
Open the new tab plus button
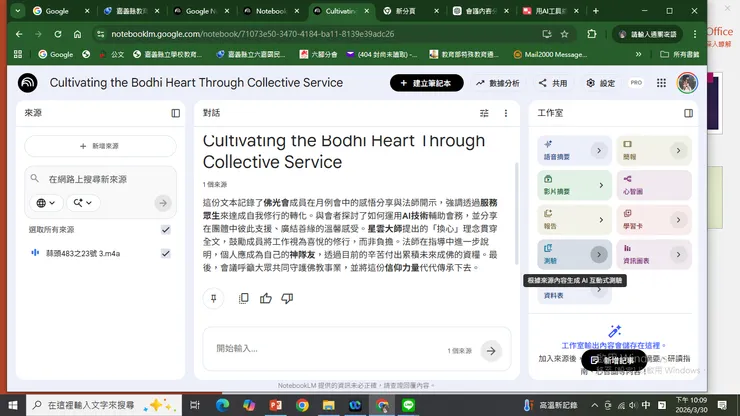pos(596,11)
